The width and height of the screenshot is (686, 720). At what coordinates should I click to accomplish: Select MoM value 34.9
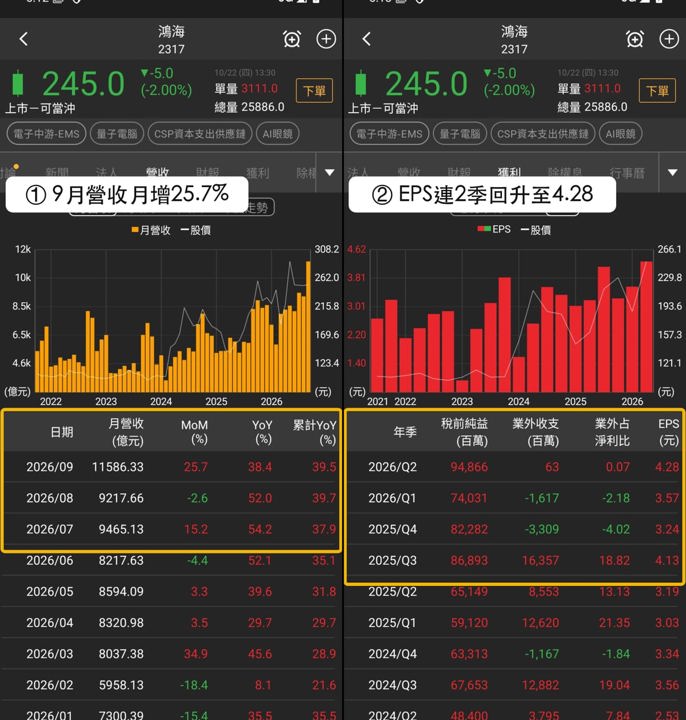coord(196,654)
